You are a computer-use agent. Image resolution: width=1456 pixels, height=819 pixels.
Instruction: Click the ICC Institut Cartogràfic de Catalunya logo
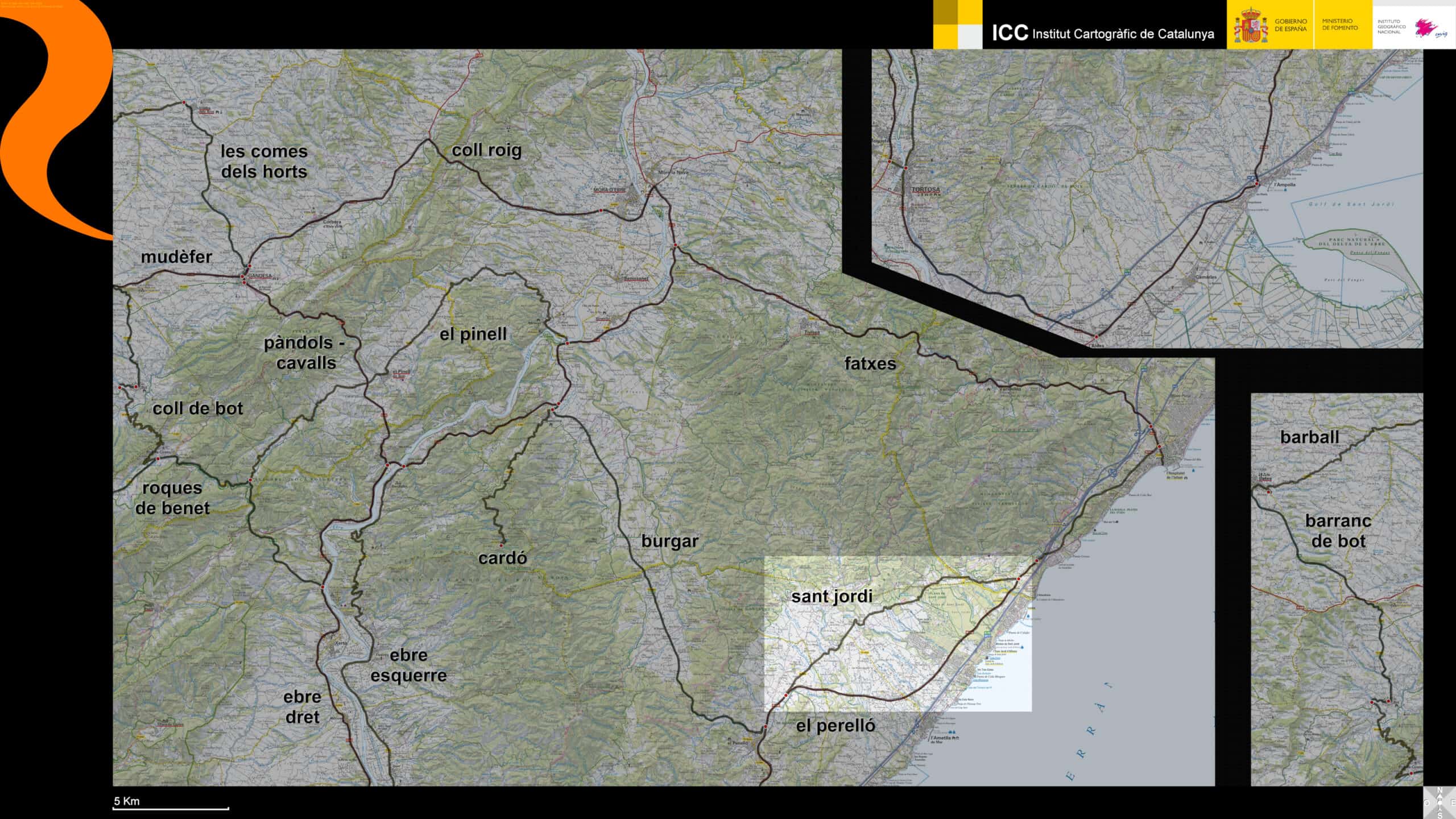click(1102, 33)
